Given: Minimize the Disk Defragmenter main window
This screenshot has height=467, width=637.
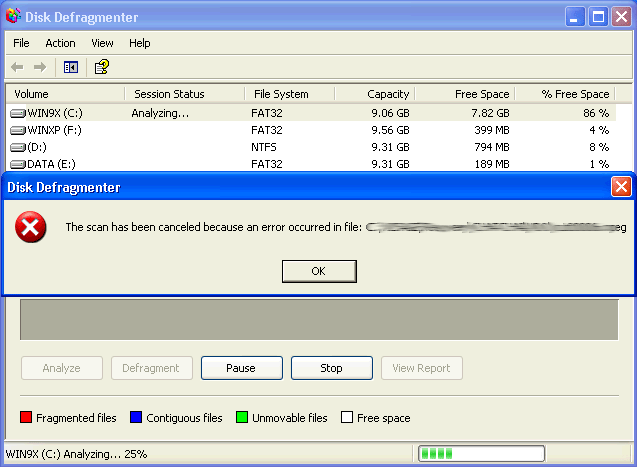Looking at the screenshot, I should point(575,17).
